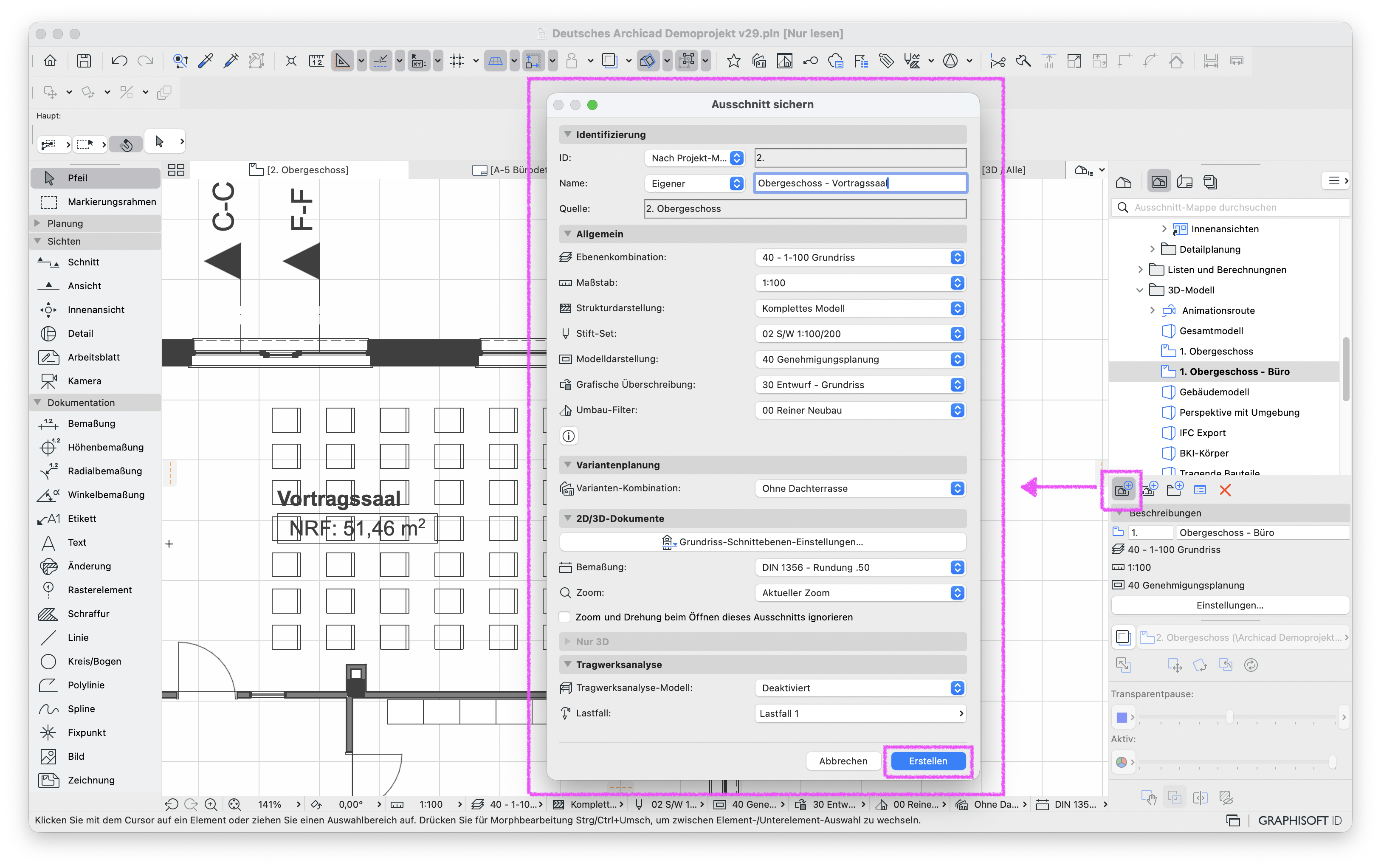Click the rebuild trace reference circular icon
The width and height of the screenshot is (1381, 868).
[x=1251, y=665]
